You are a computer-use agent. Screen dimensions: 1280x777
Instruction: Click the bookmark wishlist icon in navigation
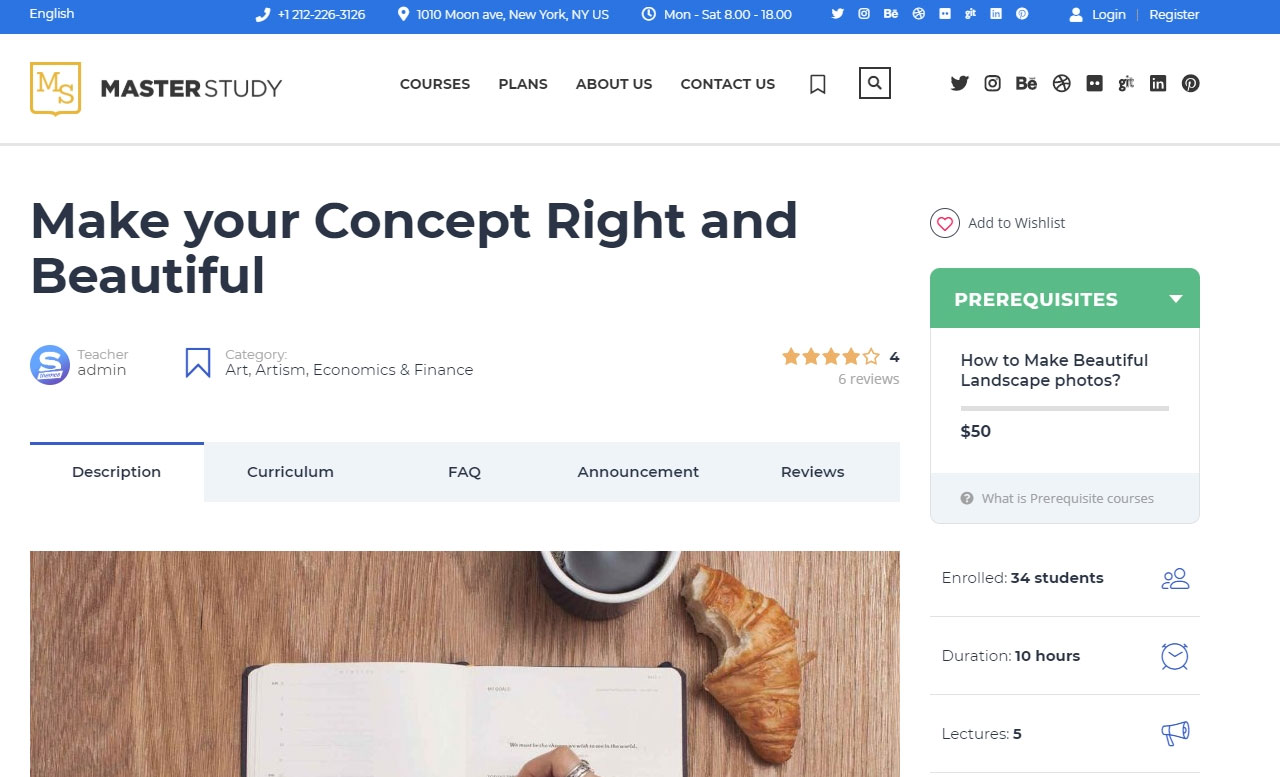(x=817, y=84)
